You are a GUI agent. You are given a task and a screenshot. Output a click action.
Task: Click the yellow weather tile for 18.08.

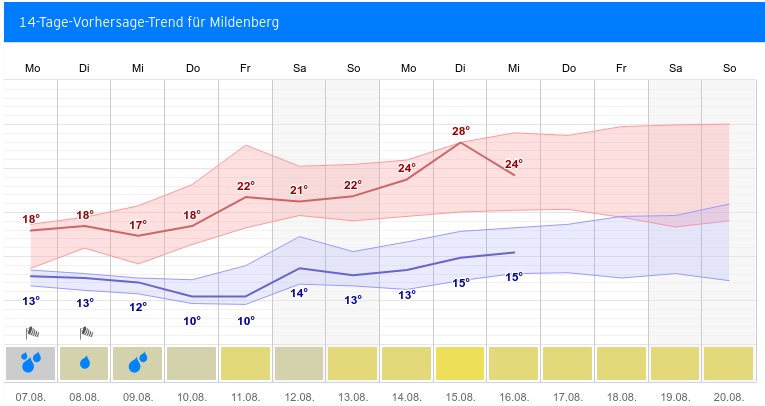pyautogui.click(x=621, y=363)
